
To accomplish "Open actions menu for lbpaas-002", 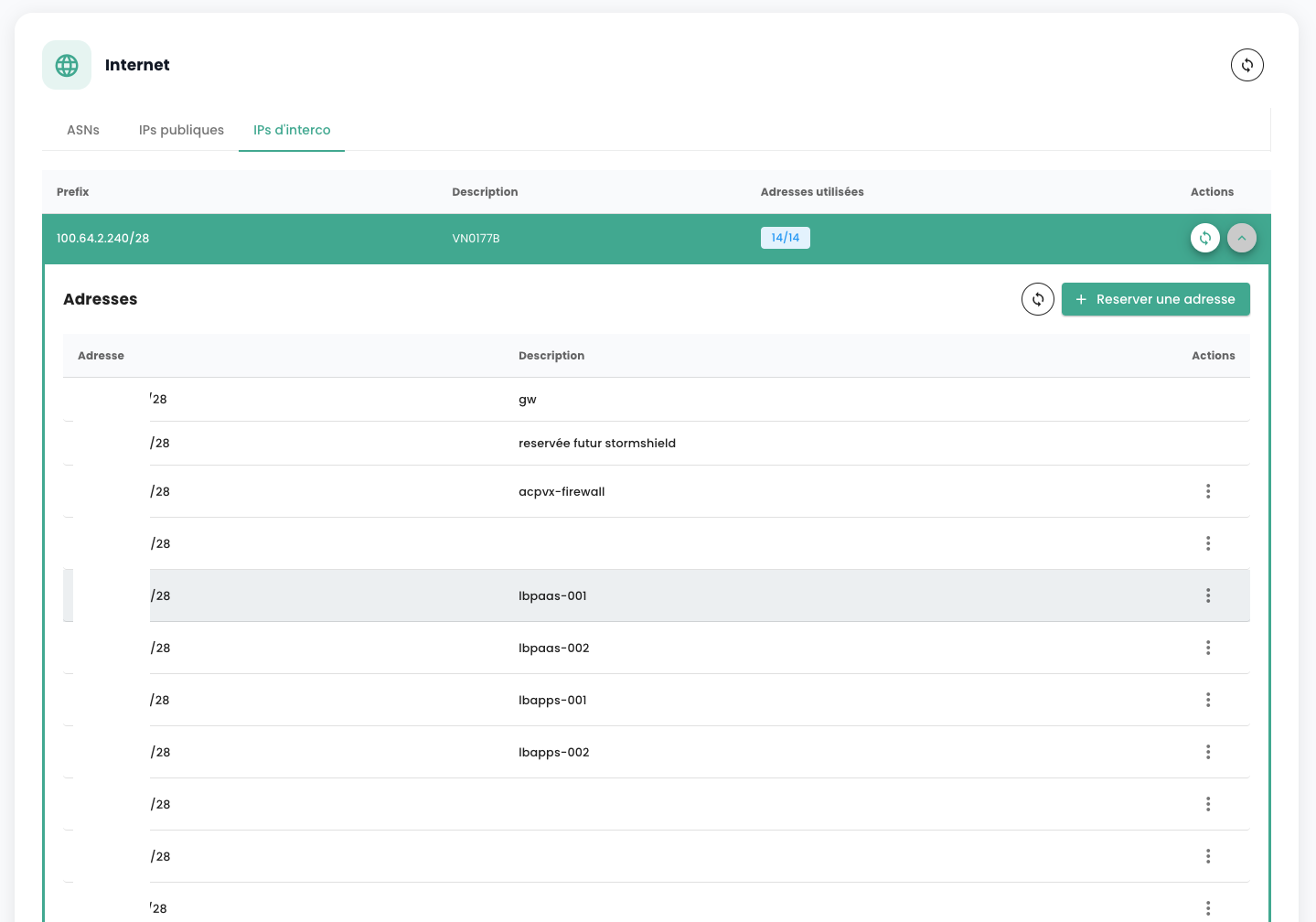I will (1207, 648).
